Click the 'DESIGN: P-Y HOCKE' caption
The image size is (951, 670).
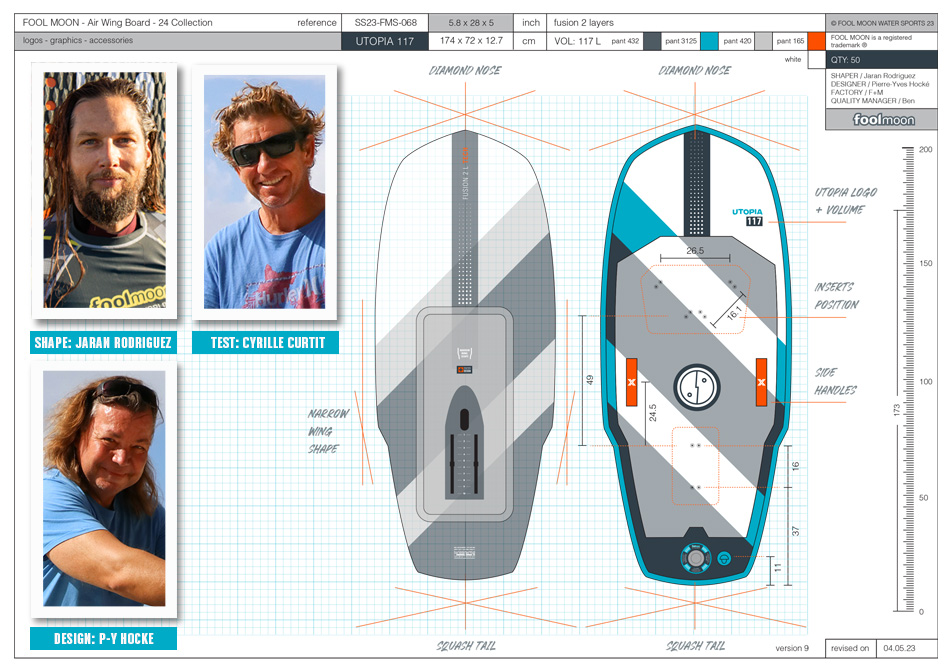pos(103,638)
